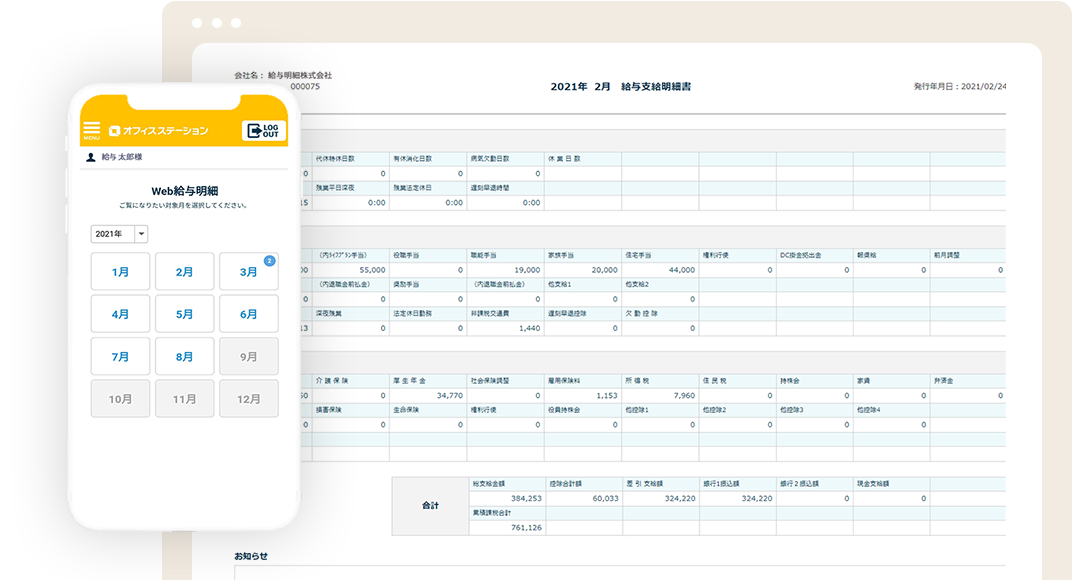1073x580 pixels.
Task: Open the hamburger MENU icon
Action: point(92,130)
